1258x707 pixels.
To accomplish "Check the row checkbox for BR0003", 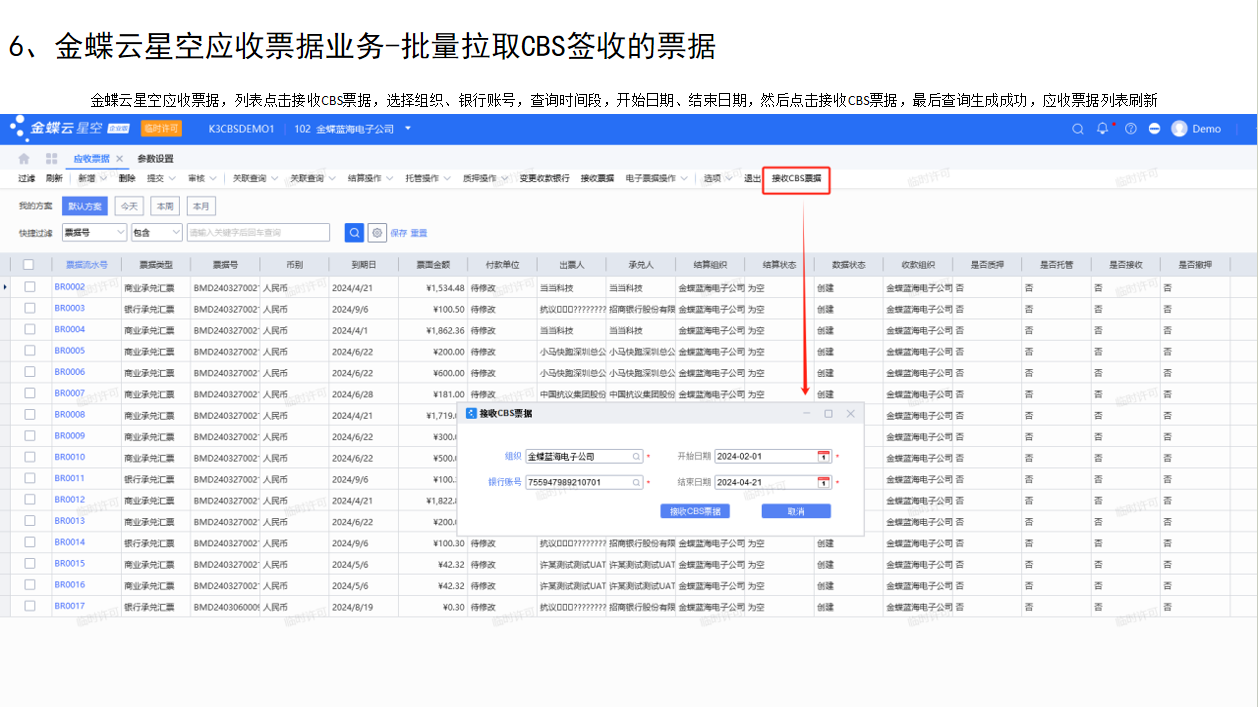I will (x=29, y=308).
